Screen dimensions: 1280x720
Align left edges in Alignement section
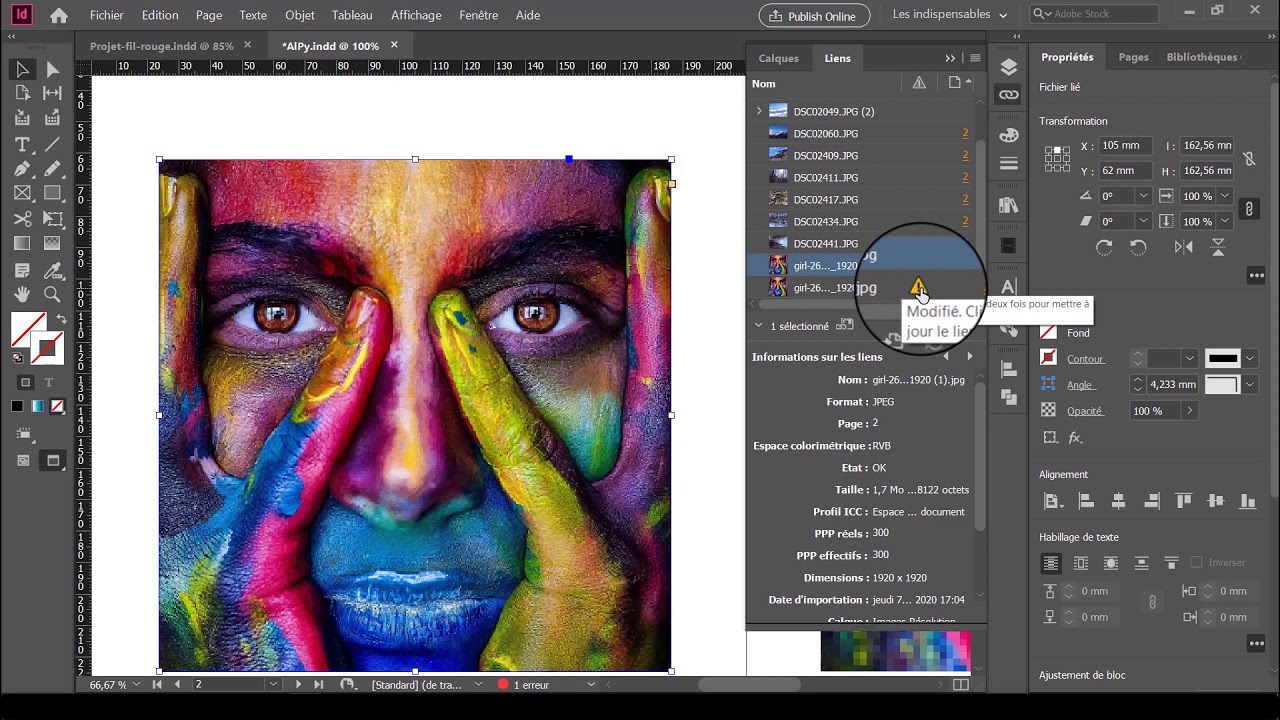[1086, 502]
